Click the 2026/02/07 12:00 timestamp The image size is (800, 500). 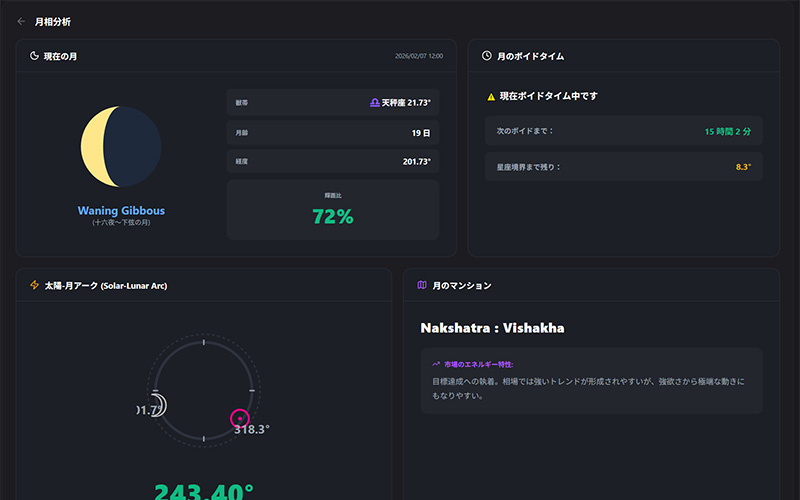(419, 56)
